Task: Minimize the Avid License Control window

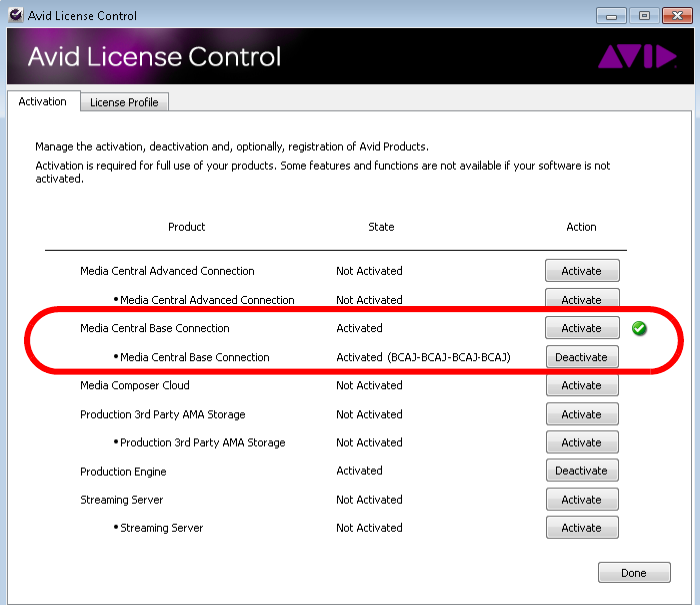Action: pos(613,15)
